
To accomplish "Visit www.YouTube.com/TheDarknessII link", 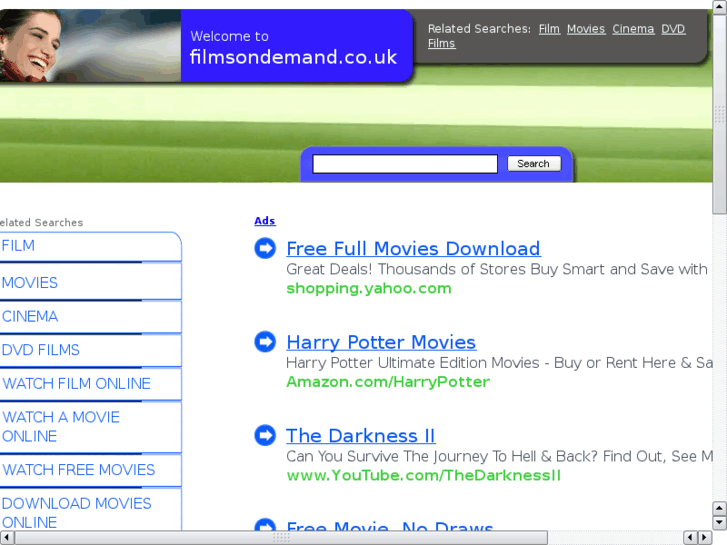I will click(423, 475).
